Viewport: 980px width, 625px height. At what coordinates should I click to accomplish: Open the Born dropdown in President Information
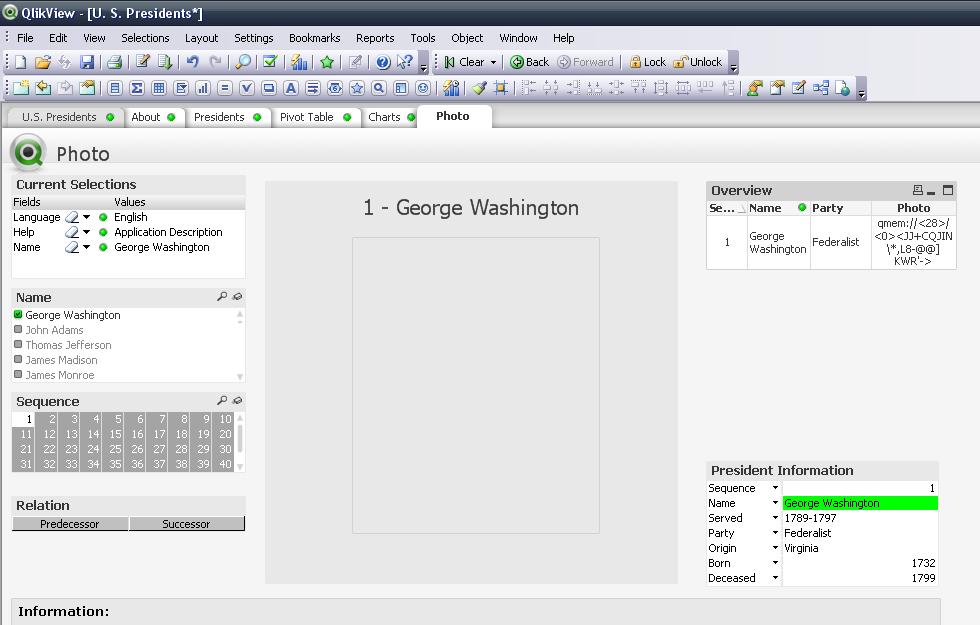click(x=775, y=562)
